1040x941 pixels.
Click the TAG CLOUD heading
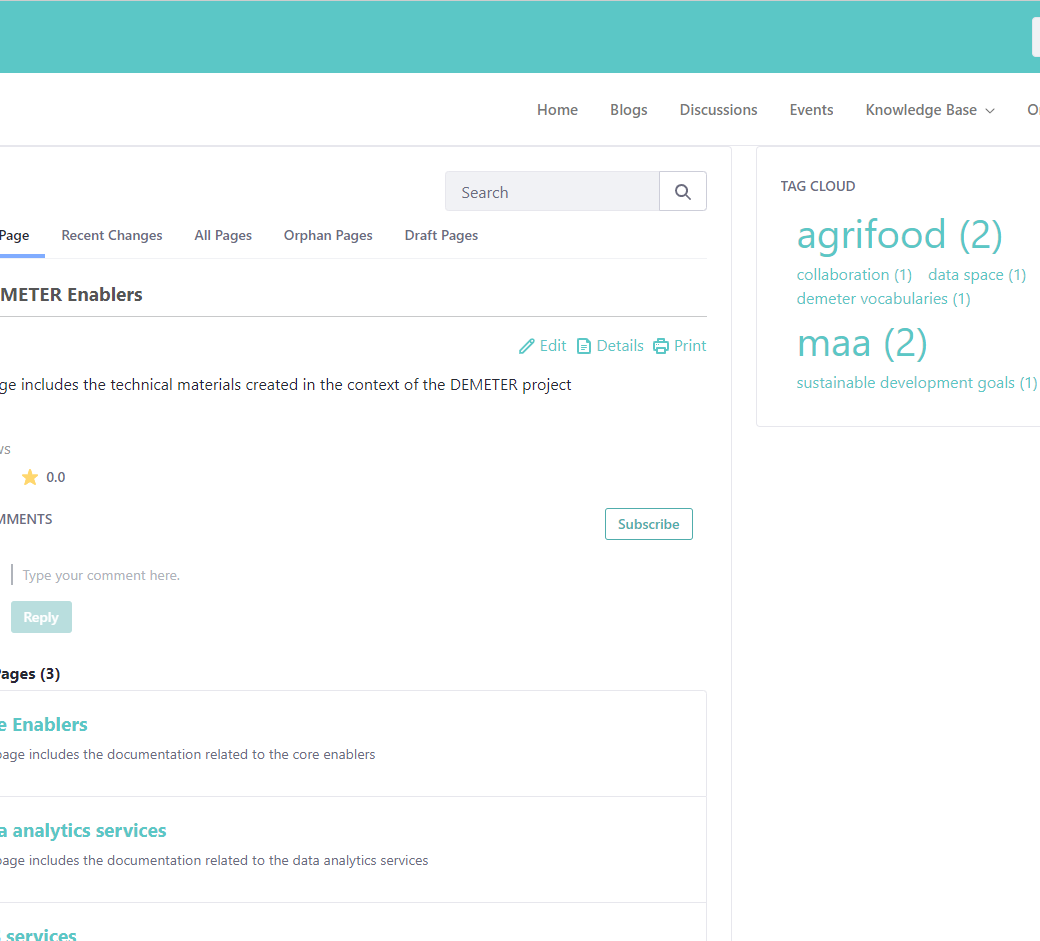tap(818, 186)
